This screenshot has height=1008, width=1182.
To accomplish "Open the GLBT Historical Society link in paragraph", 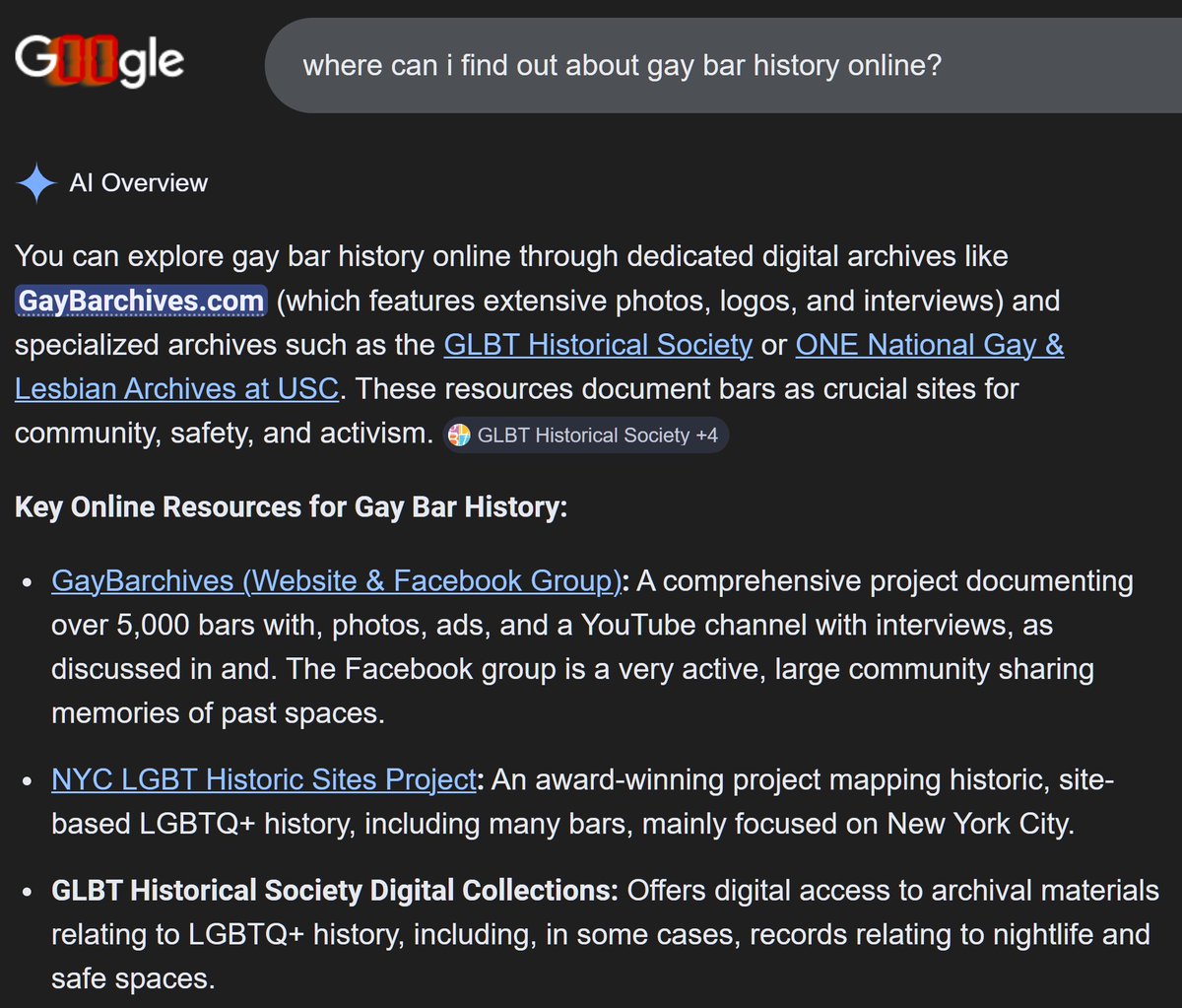I will (598, 345).
